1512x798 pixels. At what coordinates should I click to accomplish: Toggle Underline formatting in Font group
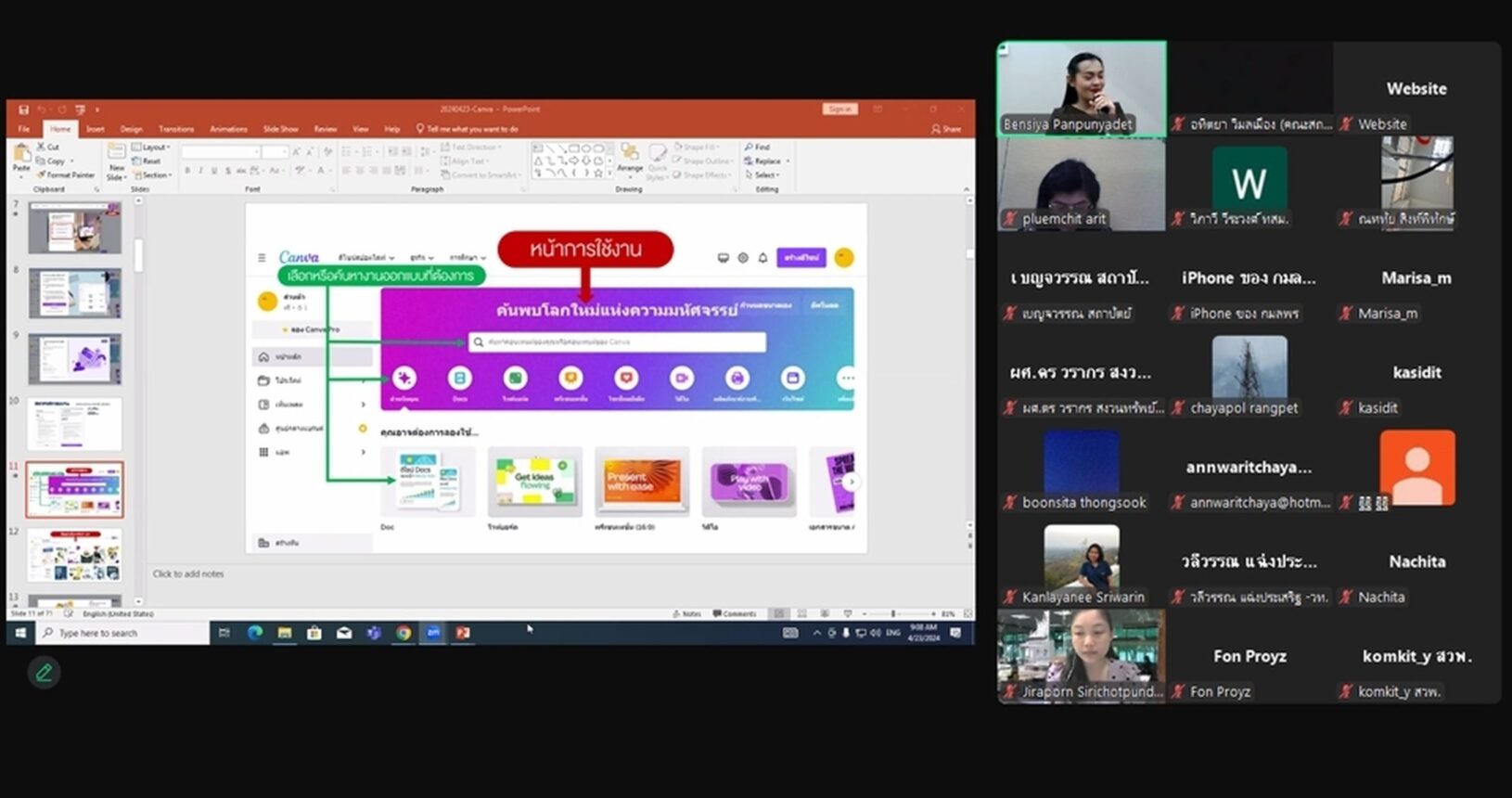click(214, 171)
